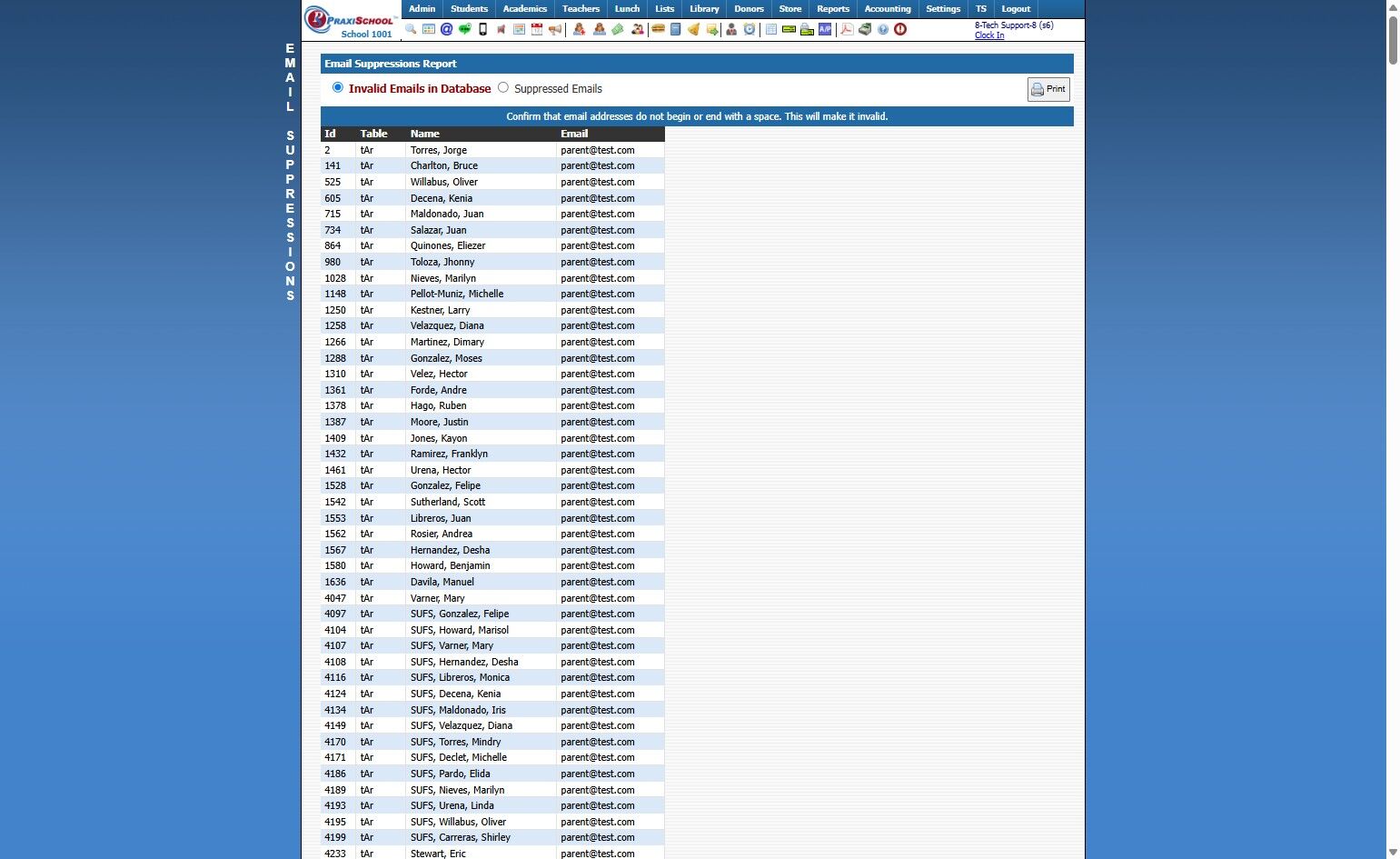Click the green money ticket icon

click(618, 29)
